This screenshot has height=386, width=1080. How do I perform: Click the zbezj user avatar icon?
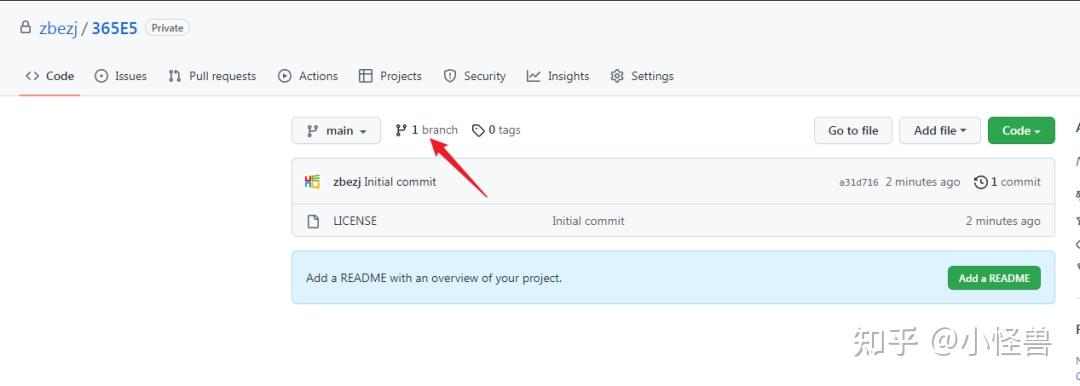pos(312,182)
